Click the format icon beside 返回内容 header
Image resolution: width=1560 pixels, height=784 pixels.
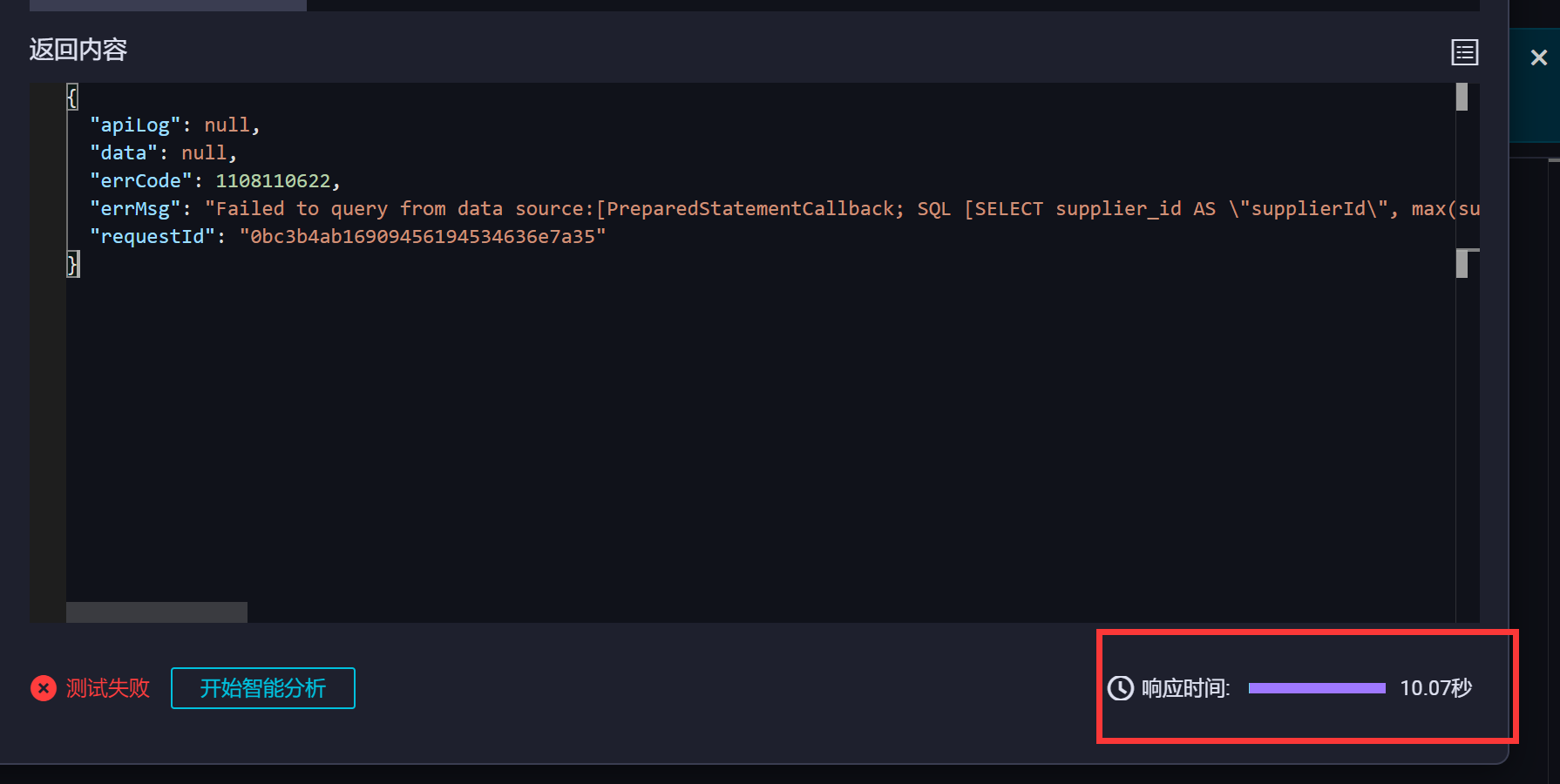tap(1464, 52)
